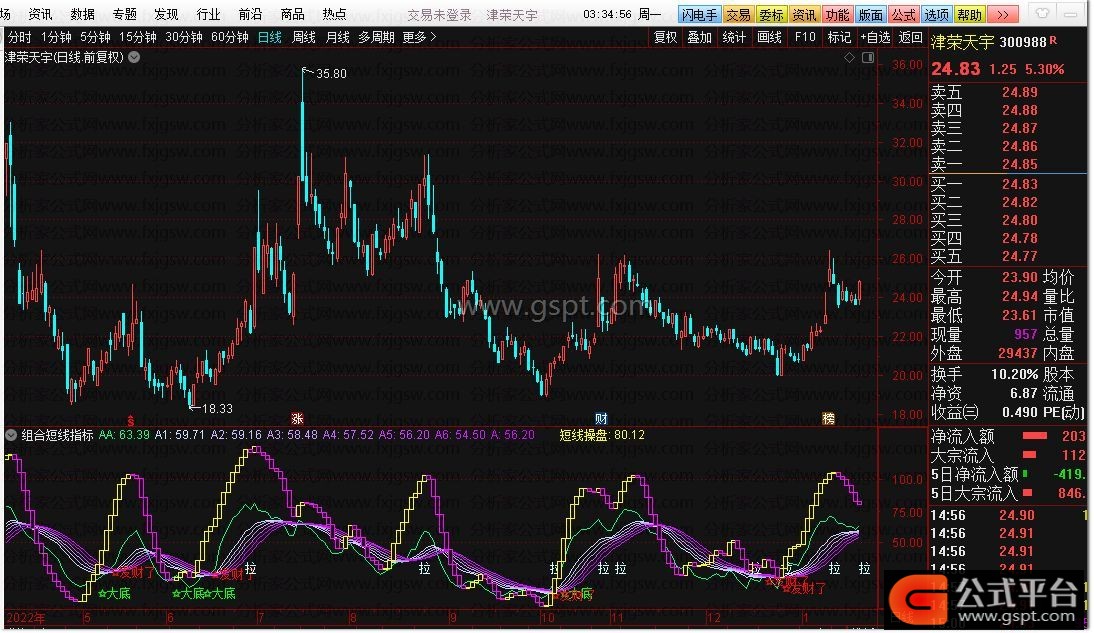This screenshot has height=633, width=1094.
Task: Click the 买五 24.77 order row
Action: point(1008,256)
